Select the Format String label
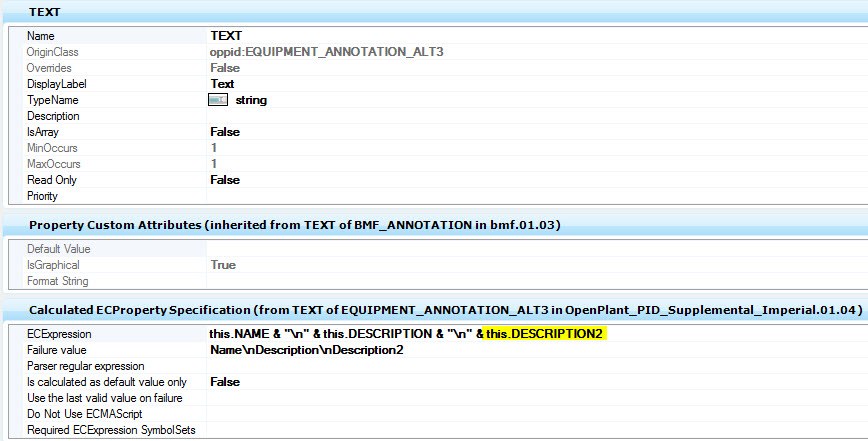The image size is (868, 441). pyautogui.click(x=58, y=281)
